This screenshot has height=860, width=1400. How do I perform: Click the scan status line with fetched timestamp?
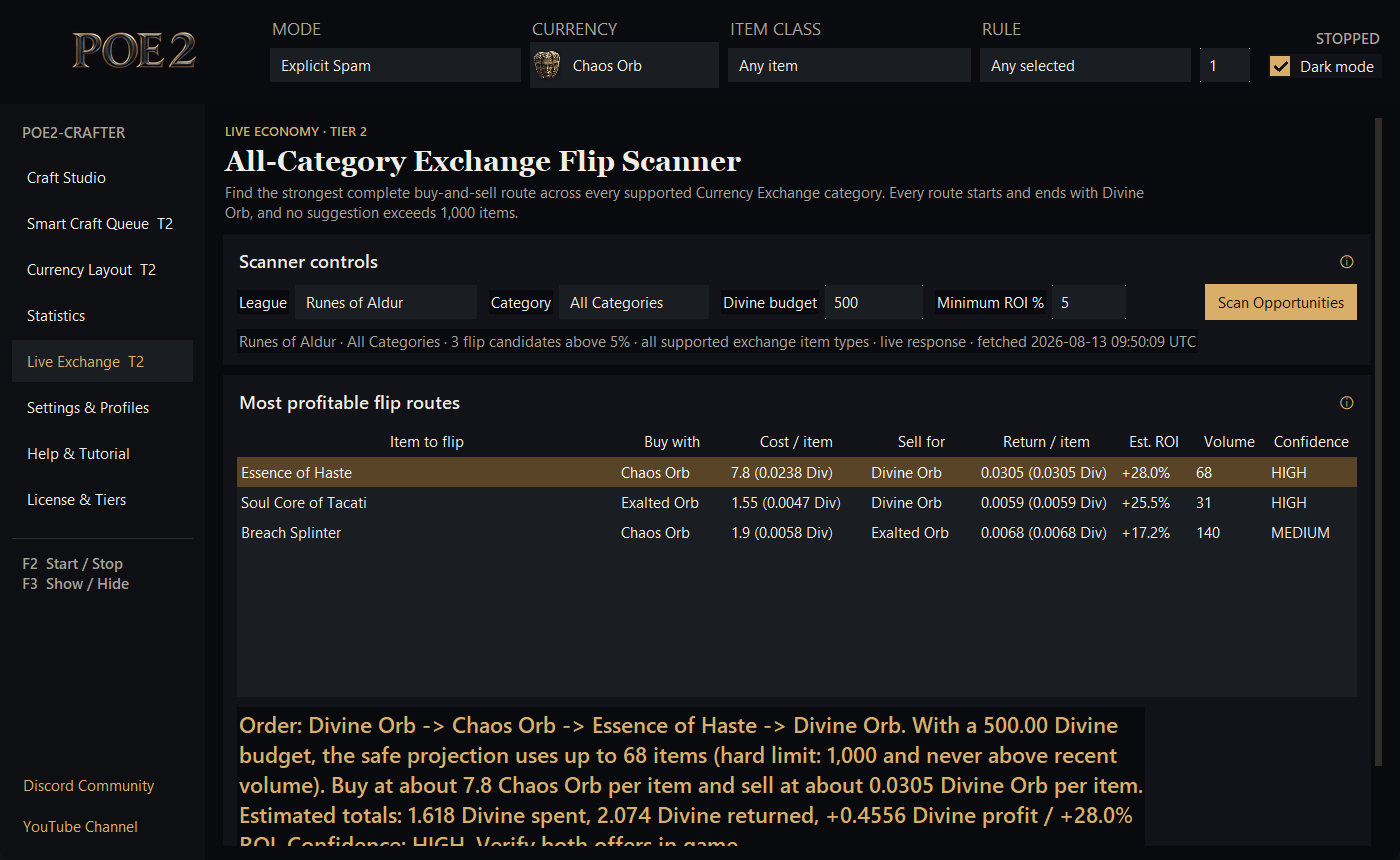717,342
